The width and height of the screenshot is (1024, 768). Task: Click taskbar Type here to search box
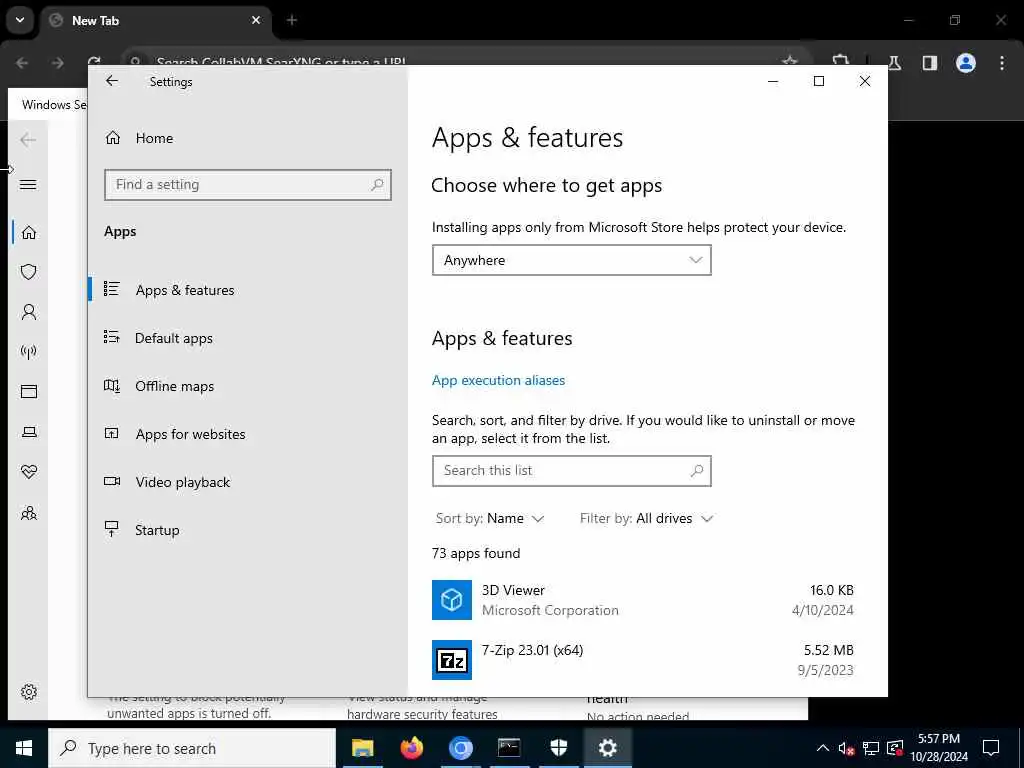[192, 748]
